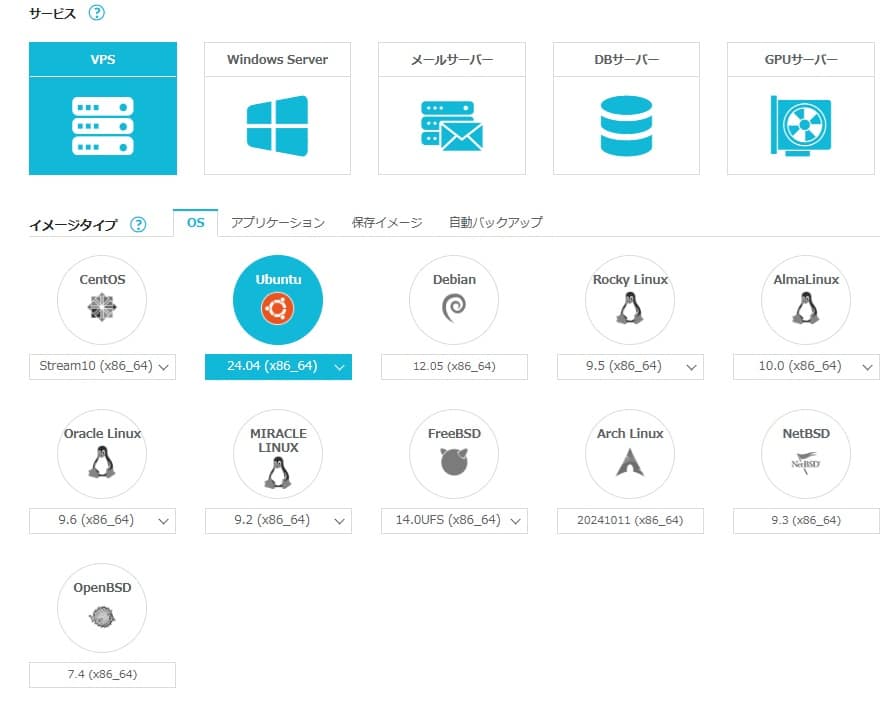Open the 保存イメージ tab
The height and width of the screenshot is (702, 893).
point(386,223)
